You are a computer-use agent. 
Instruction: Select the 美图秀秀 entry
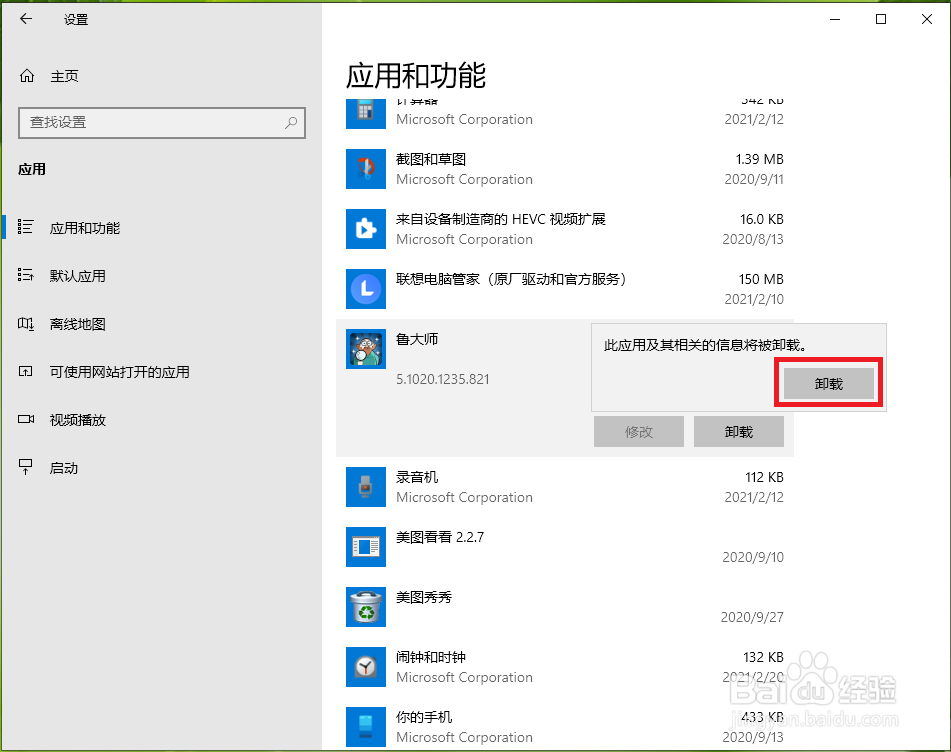pos(565,607)
